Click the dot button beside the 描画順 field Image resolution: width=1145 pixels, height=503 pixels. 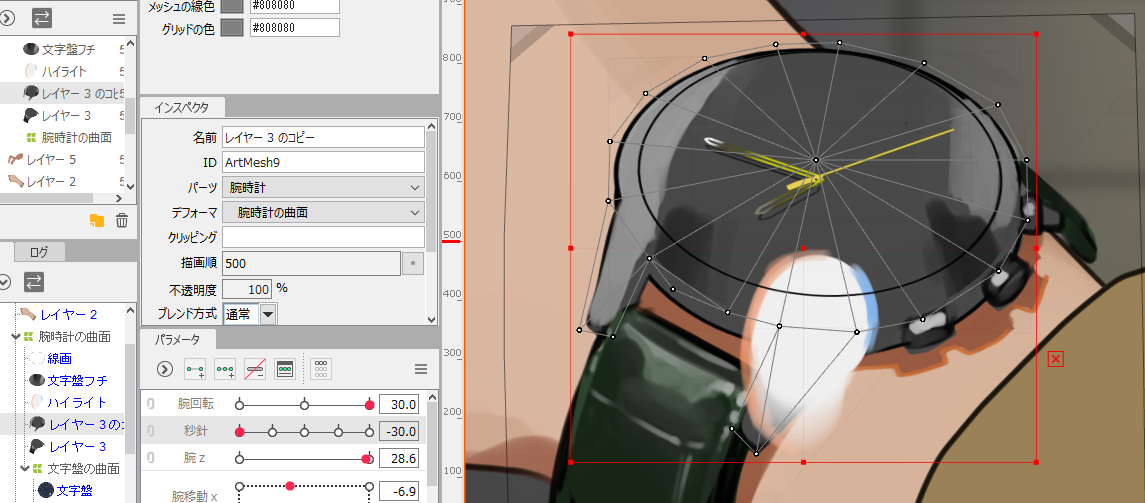(413, 263)
